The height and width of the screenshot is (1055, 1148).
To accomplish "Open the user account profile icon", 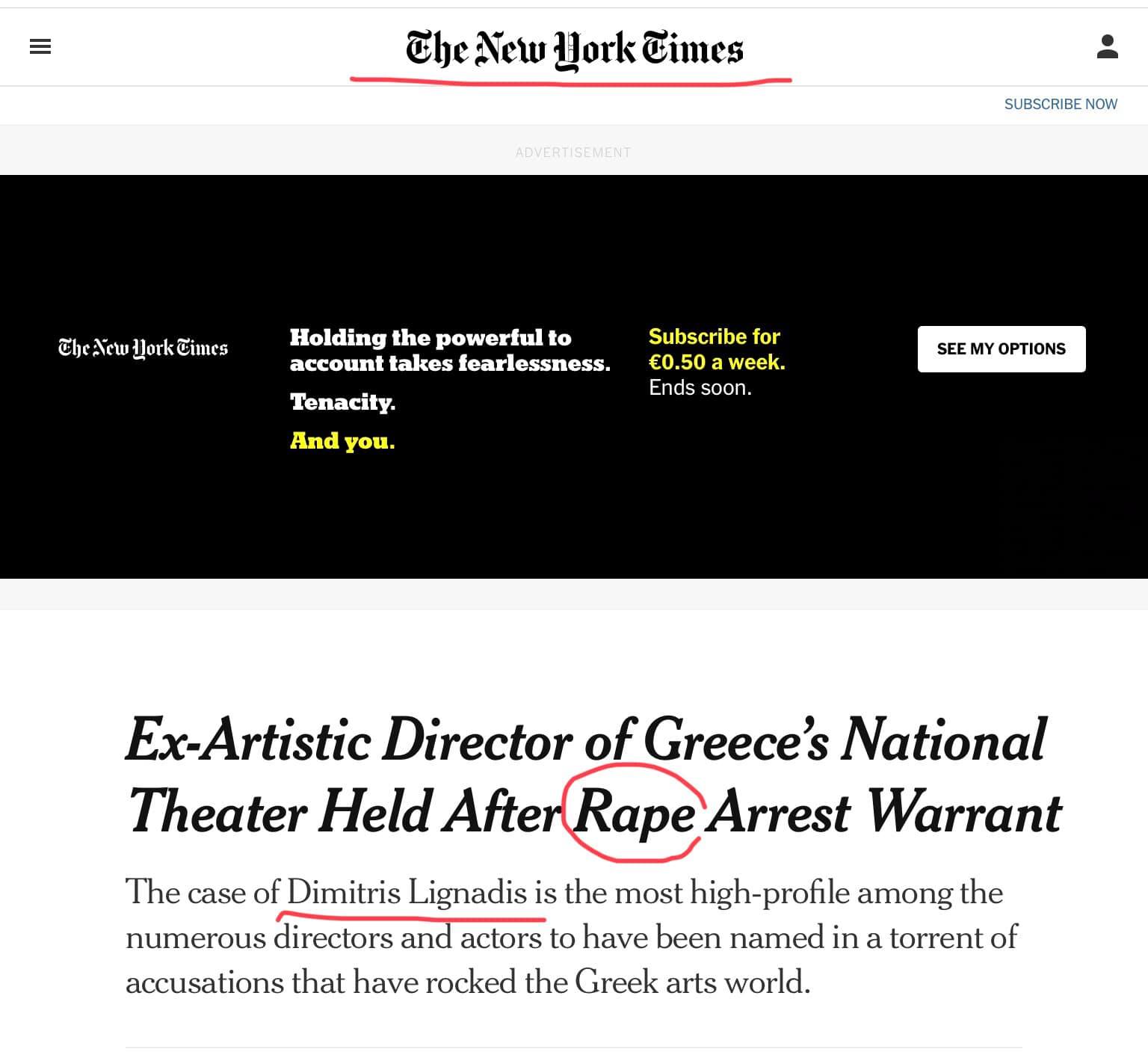I will click(1107, 46).
